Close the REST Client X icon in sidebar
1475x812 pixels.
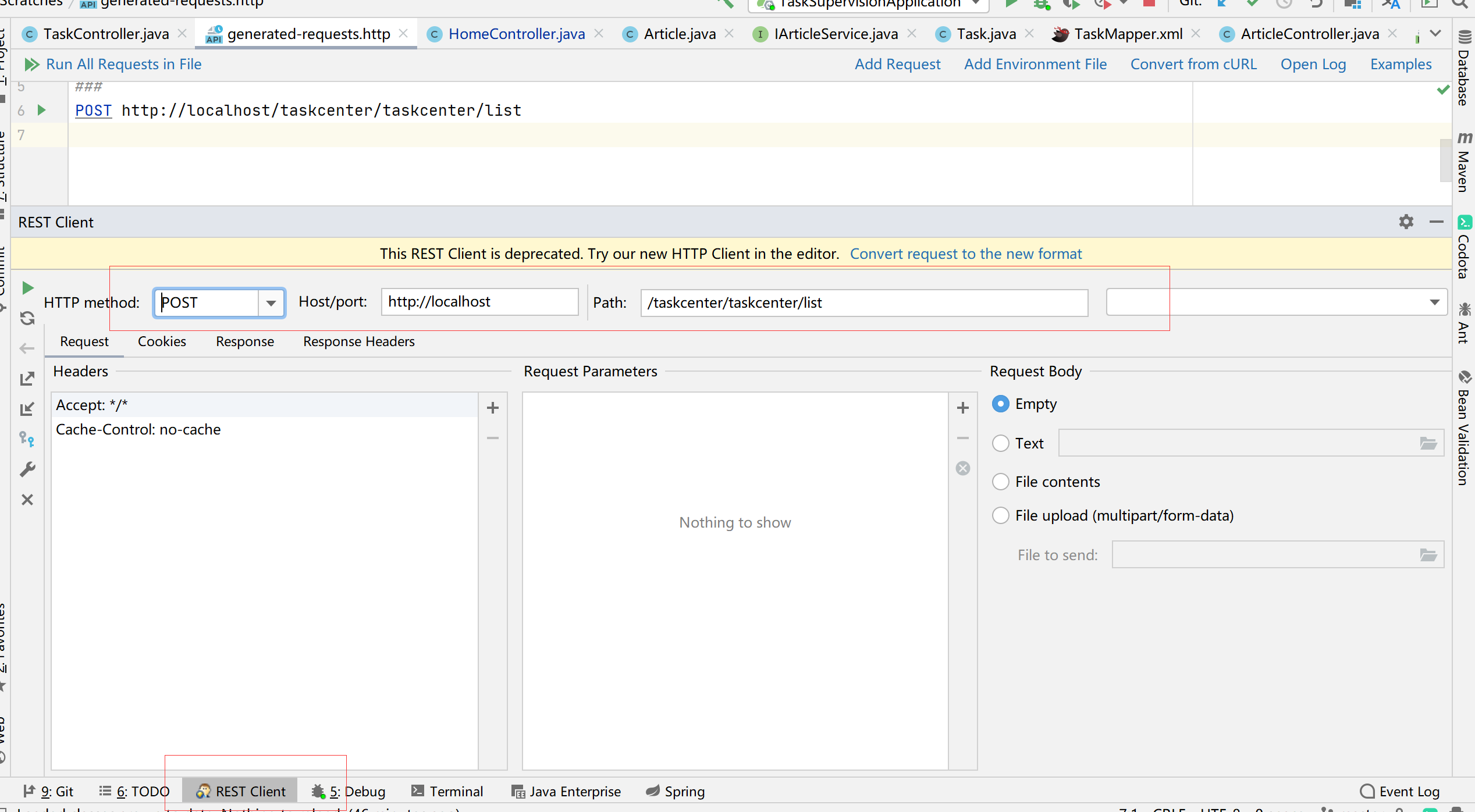click(x=27, y=500)
